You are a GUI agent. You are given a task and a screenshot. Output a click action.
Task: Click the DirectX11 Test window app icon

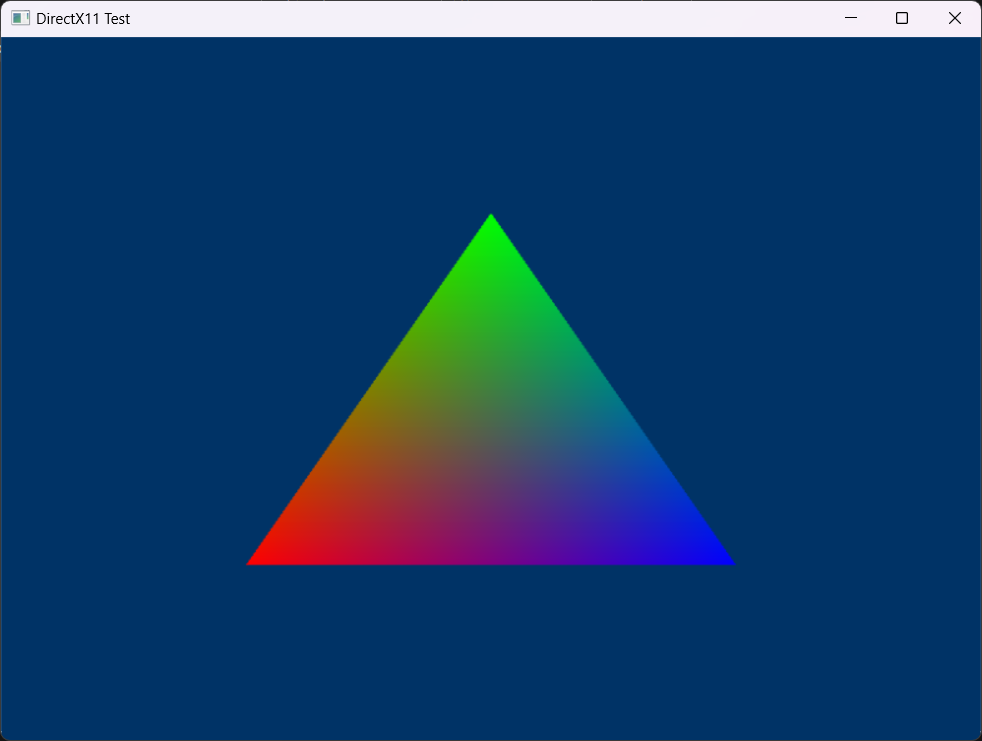[20, 18]
